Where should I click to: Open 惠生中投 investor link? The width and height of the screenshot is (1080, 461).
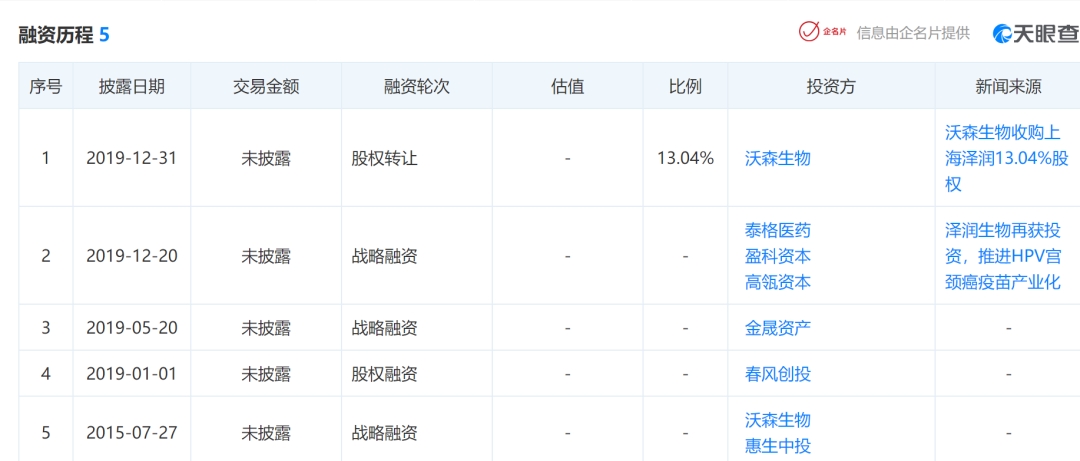point(778,446)
